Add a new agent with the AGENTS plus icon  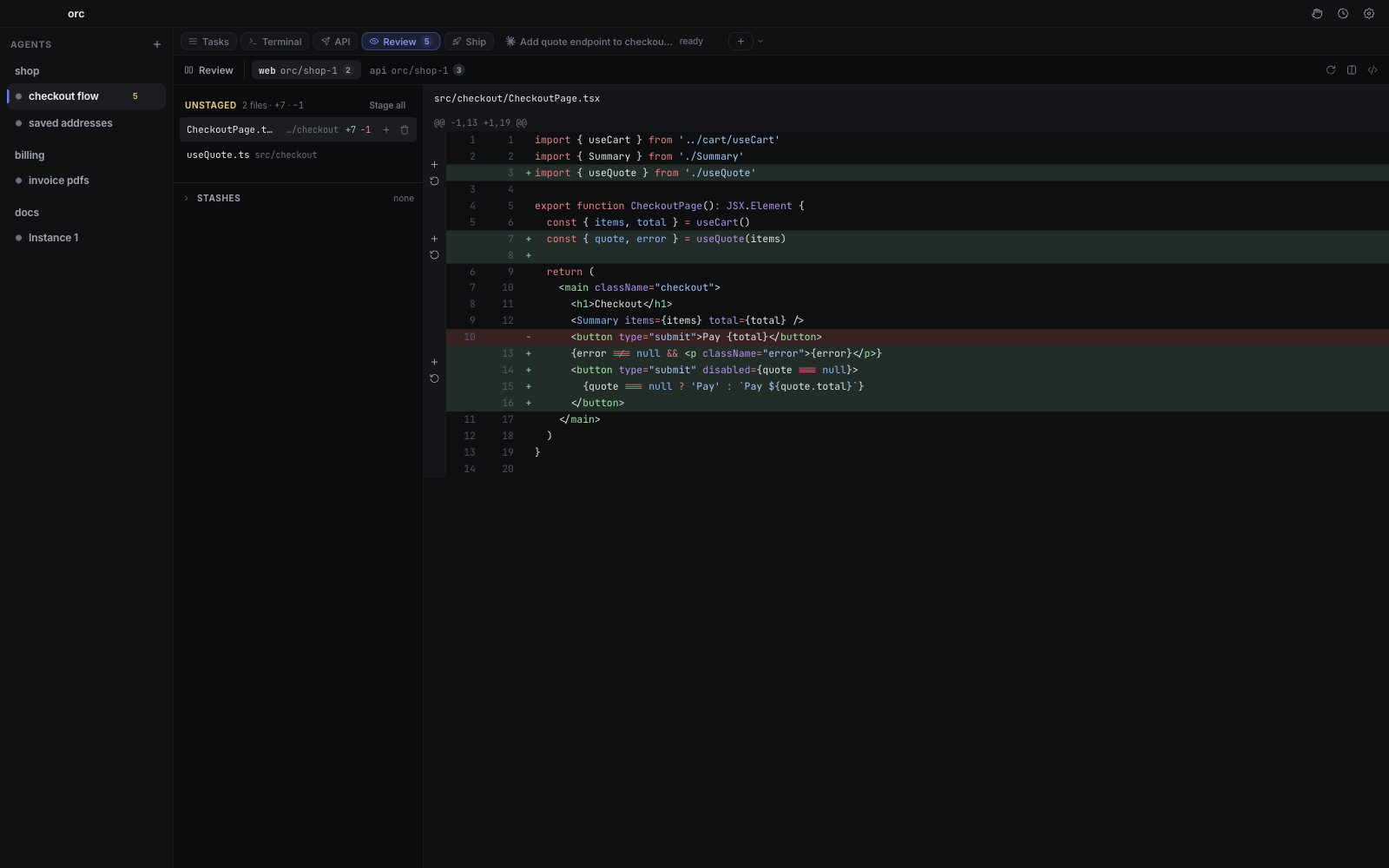tap(157, 44)
